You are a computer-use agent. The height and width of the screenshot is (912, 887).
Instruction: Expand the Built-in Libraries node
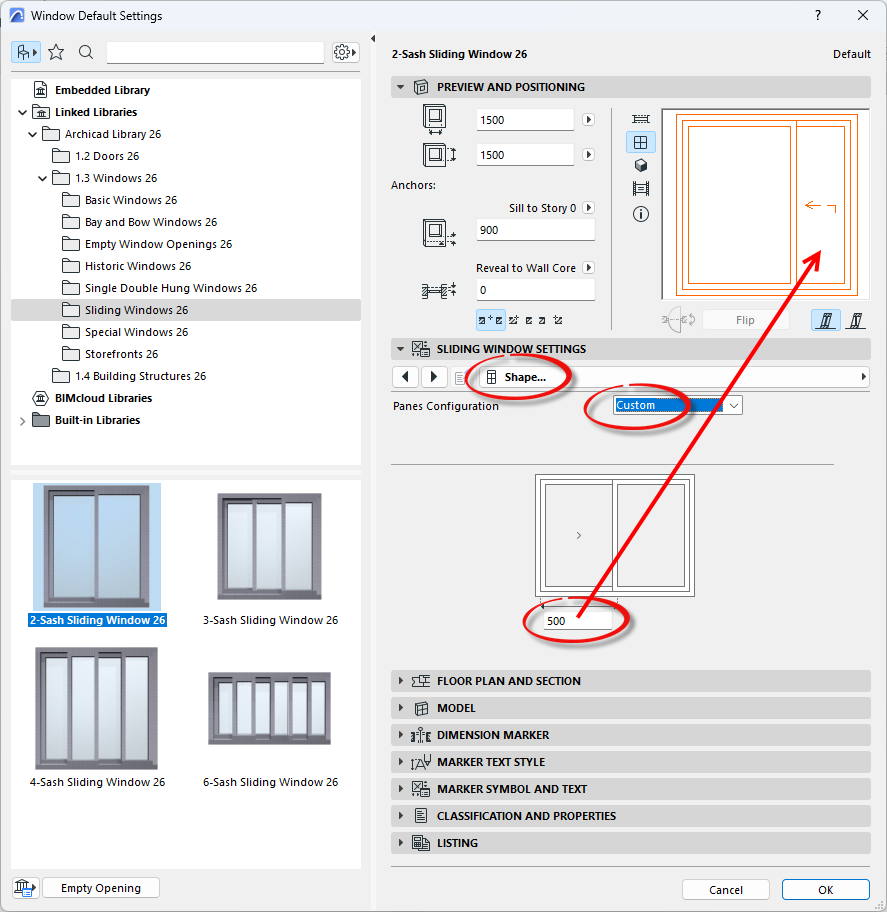[x=22, y=421]
